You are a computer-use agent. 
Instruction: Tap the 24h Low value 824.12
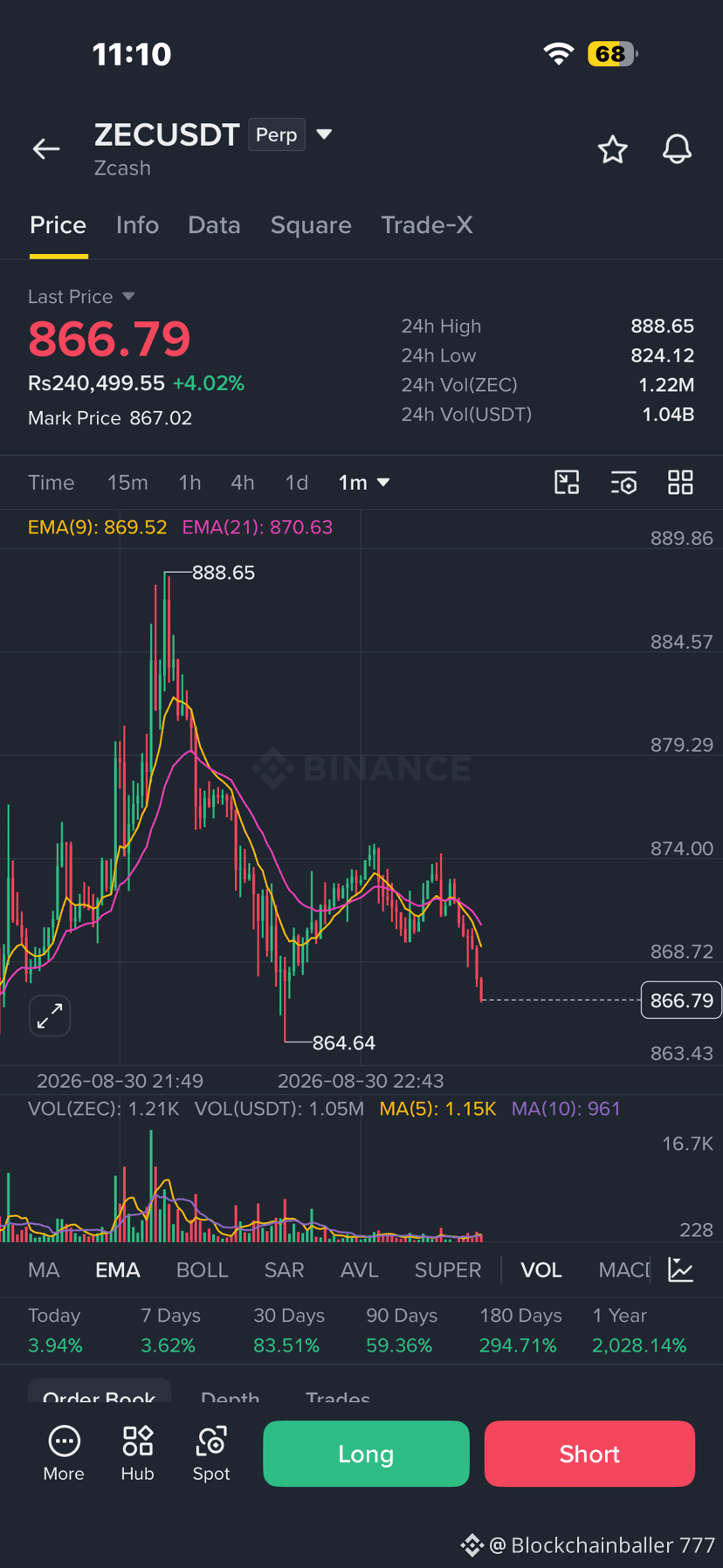click(x=663, y=355)
